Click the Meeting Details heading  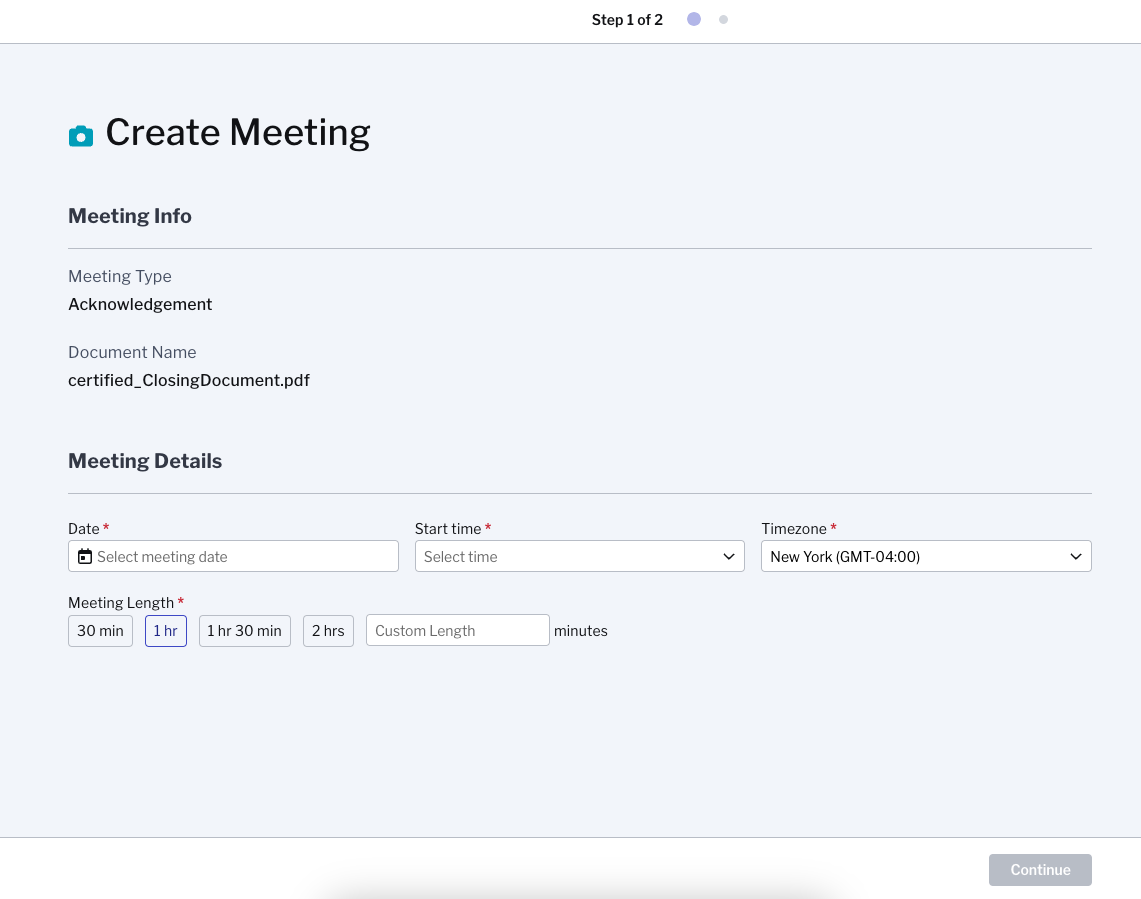(146, 462)
